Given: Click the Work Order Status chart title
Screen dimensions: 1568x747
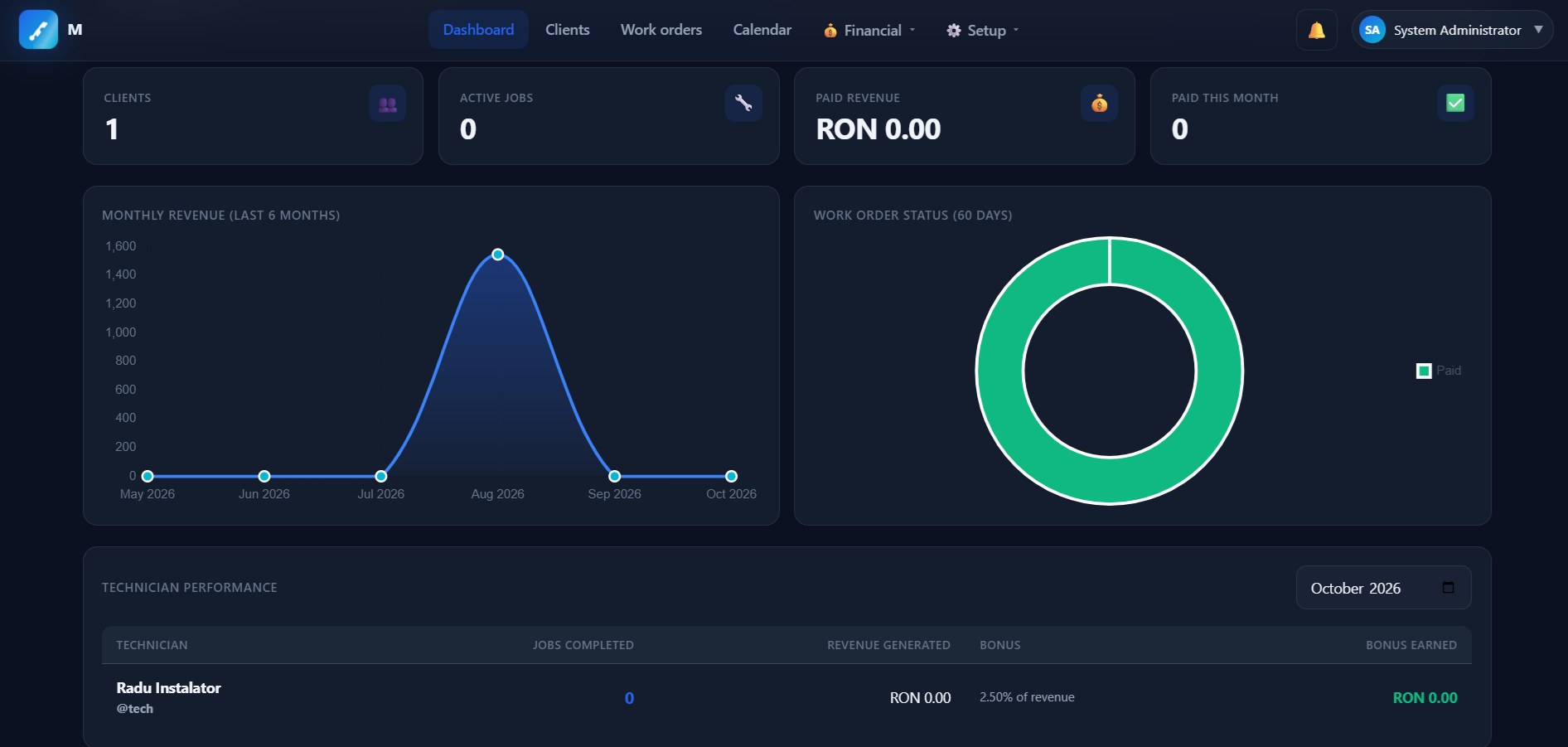Looking at the screenshot, I should pos(912,216).
